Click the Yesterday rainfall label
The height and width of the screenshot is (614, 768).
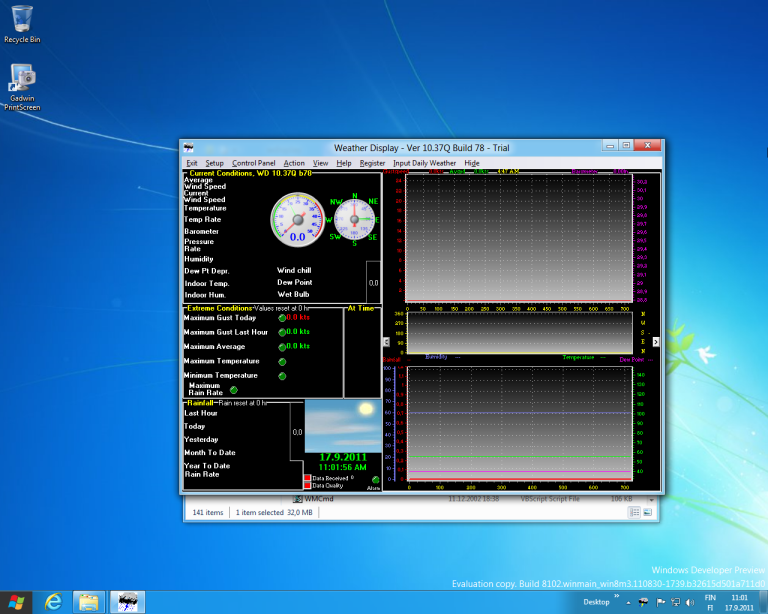tap(201, 440)
